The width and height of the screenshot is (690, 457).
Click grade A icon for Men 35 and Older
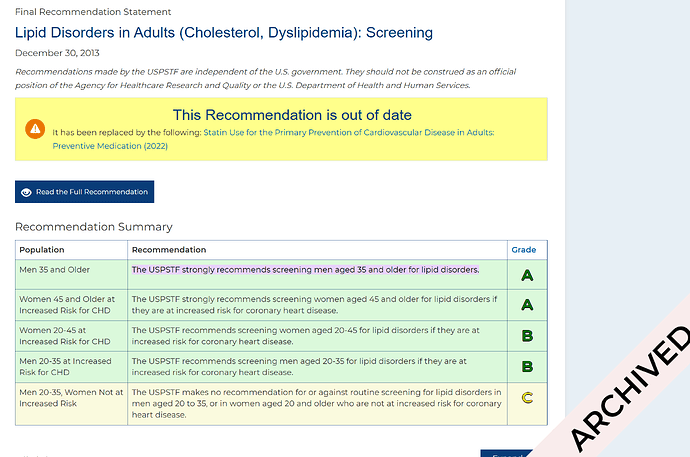point(527,275)
